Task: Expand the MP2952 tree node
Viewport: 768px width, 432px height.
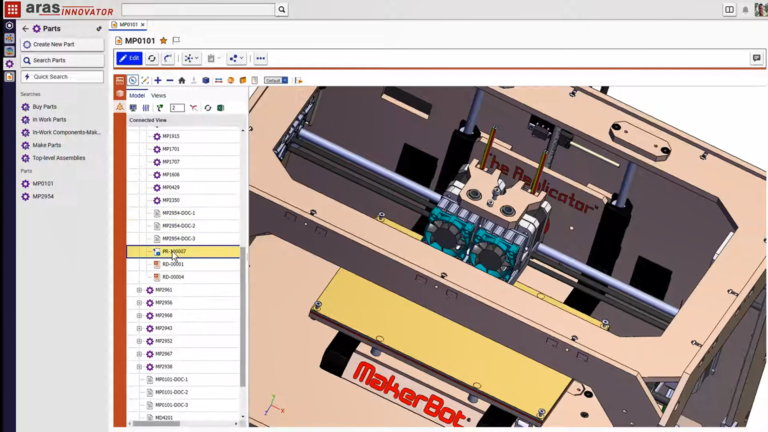Action: [140, 341]
